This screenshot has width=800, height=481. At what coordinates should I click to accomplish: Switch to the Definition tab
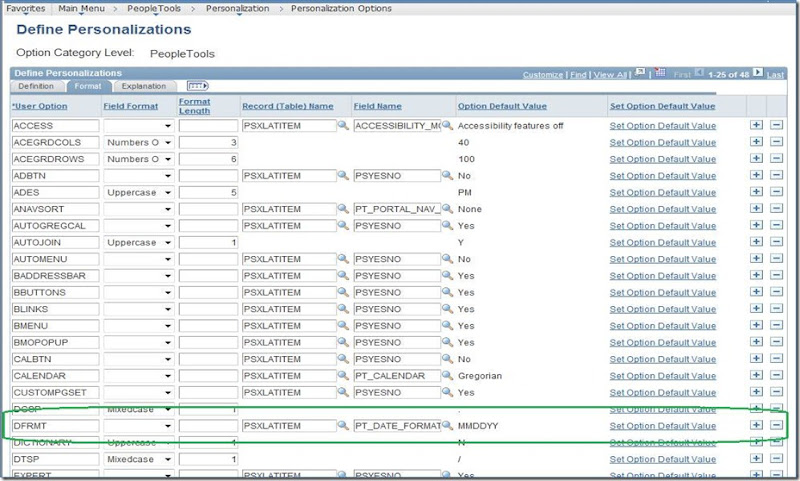pyautogui.click(x=36, y=86)
